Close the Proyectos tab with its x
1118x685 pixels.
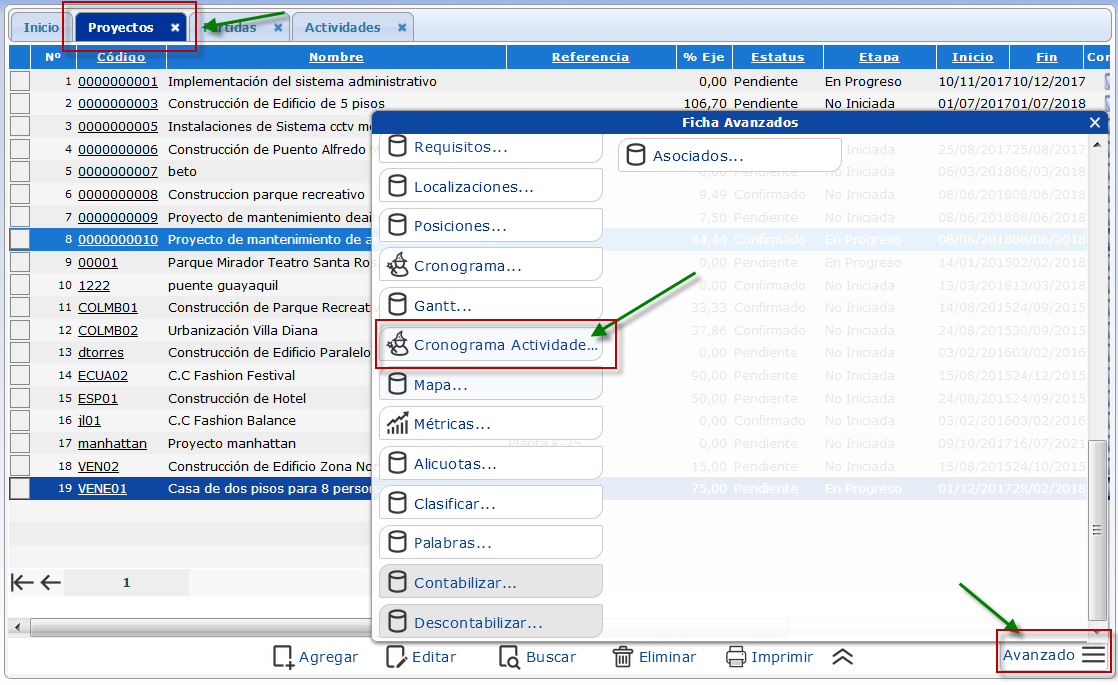click(175, 27)
